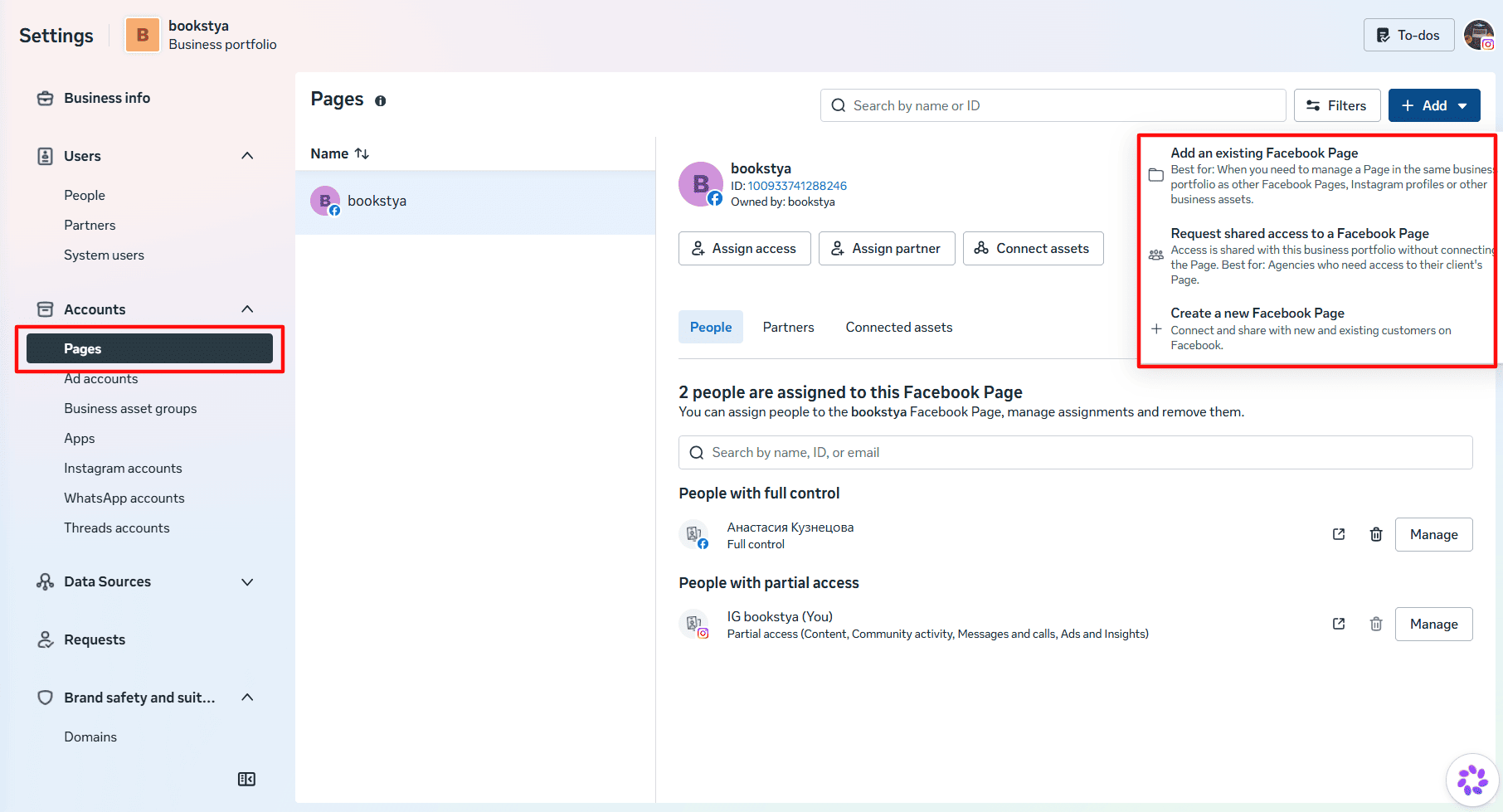Screen dimensions: 1503x812
Task: Click Assign partner button
Action: point(887,248)
